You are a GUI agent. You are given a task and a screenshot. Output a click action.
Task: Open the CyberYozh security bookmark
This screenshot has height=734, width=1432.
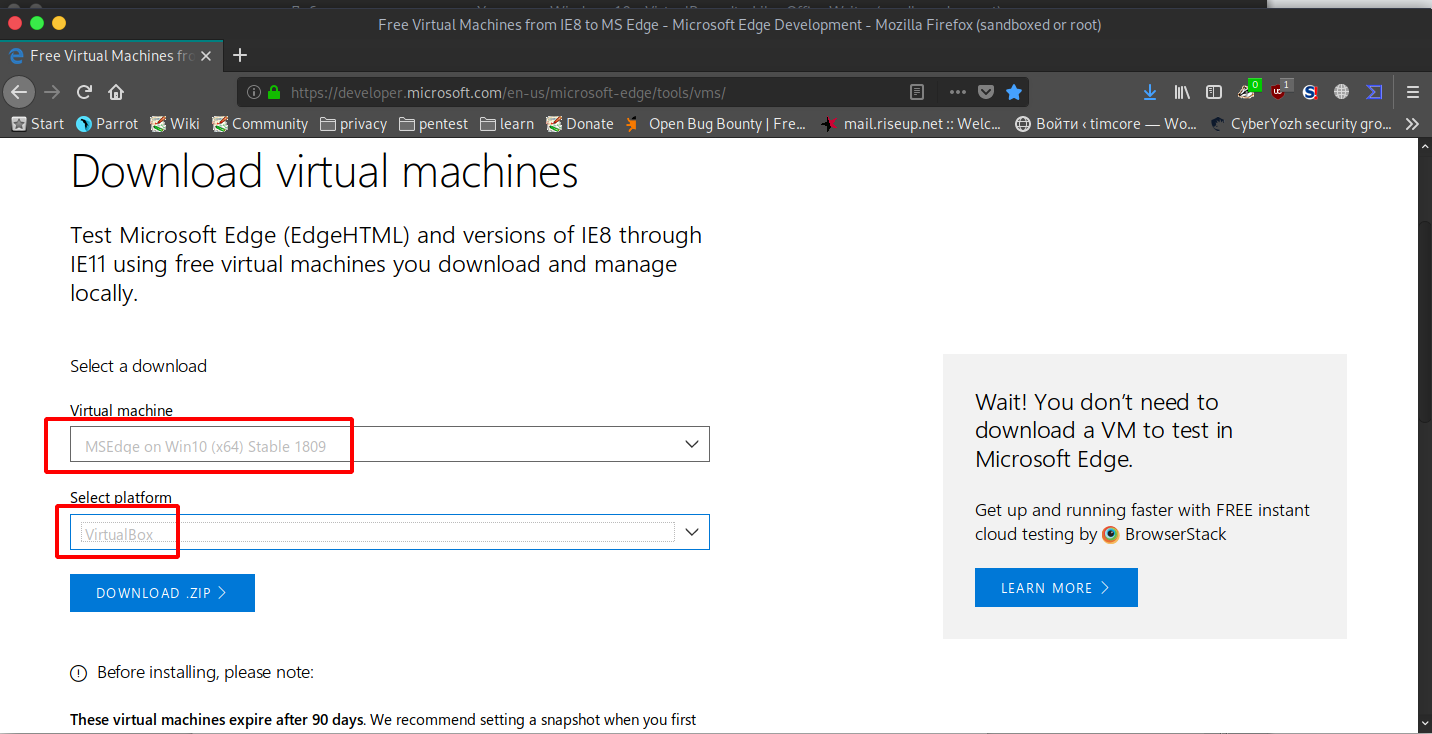pyautogui.click(x=1300, y=124)
